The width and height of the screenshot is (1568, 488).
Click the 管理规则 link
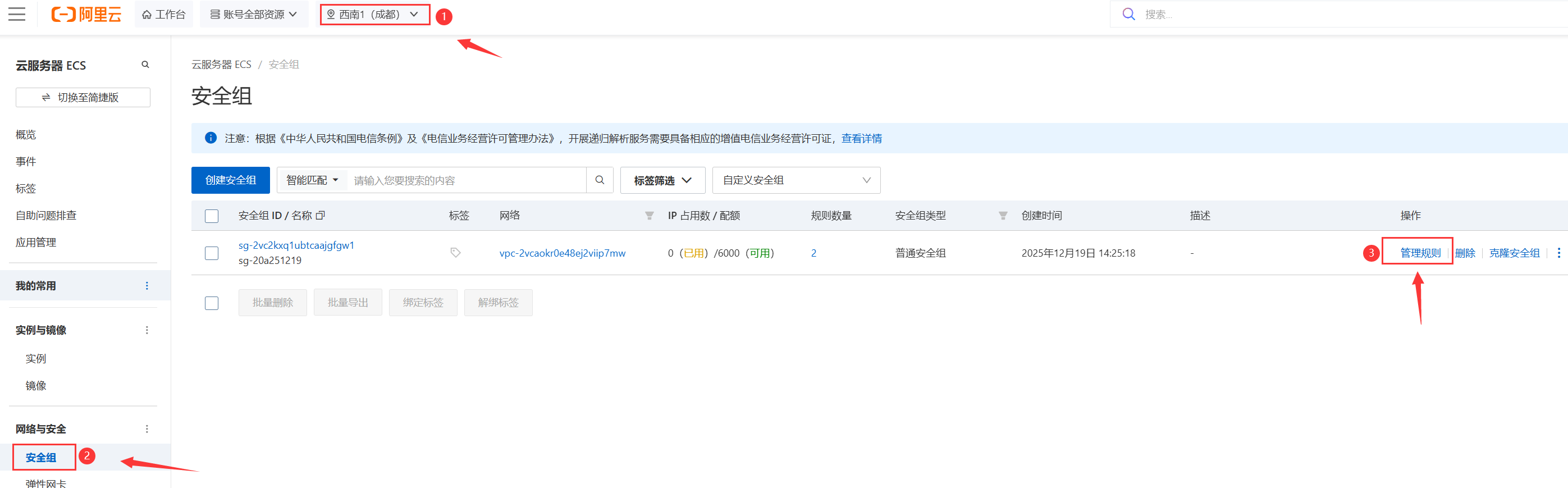(1420, 253)
